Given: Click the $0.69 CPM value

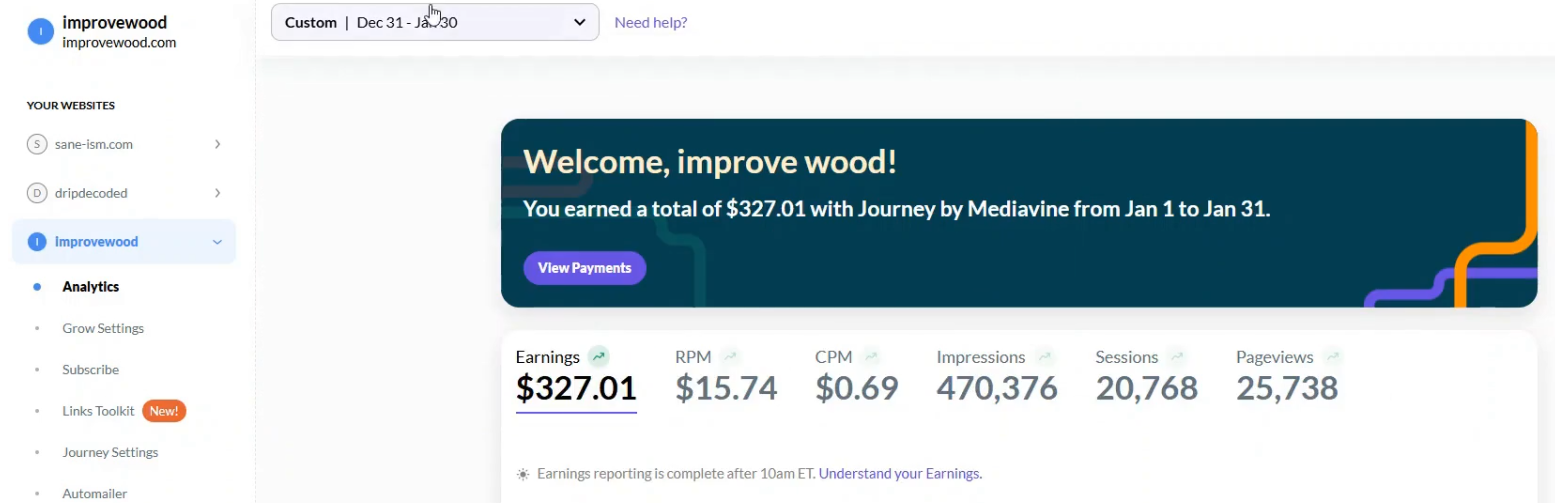Looking at the screenshot, I should 857,388.
